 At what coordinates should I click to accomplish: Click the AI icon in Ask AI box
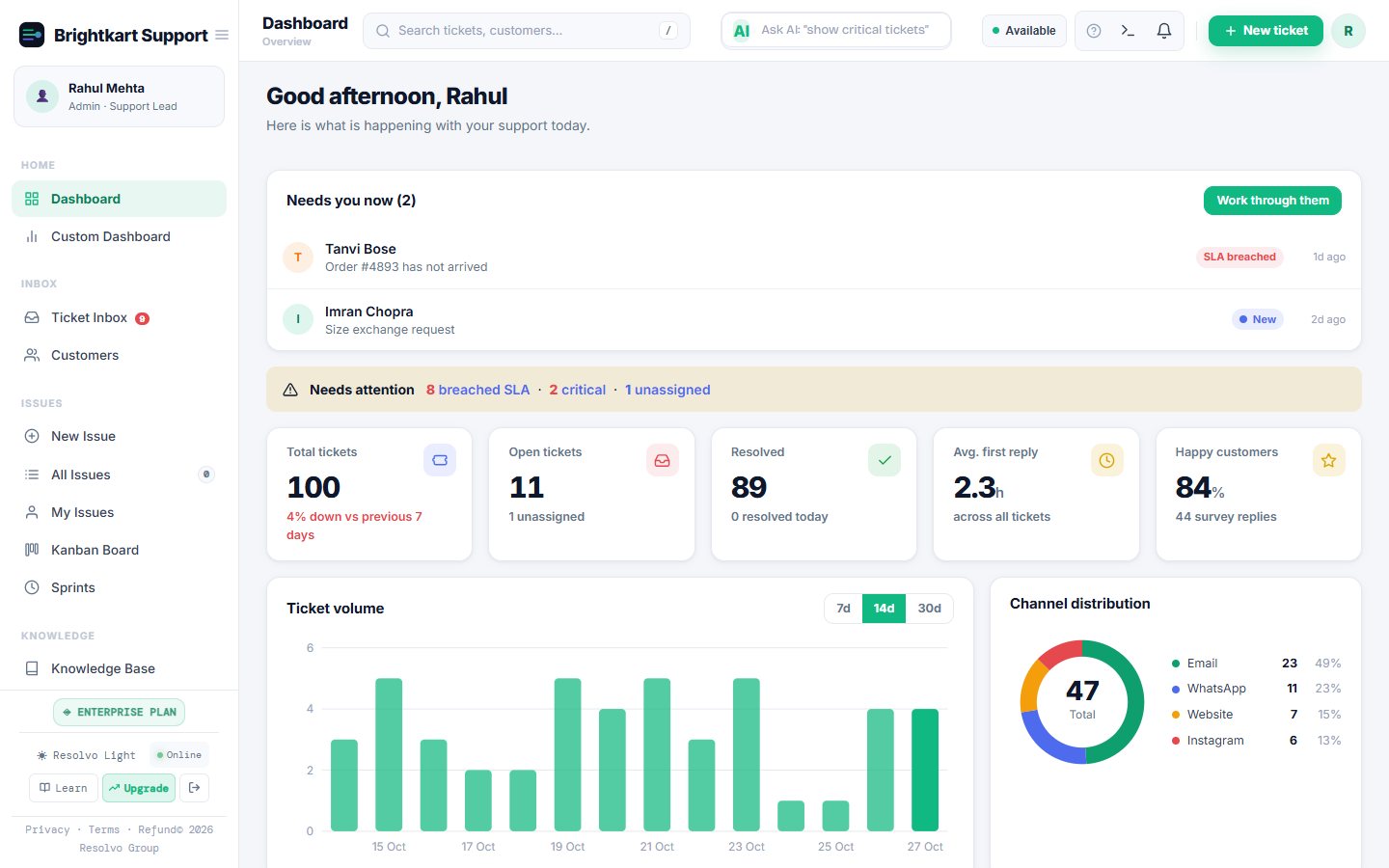(742, 31)
